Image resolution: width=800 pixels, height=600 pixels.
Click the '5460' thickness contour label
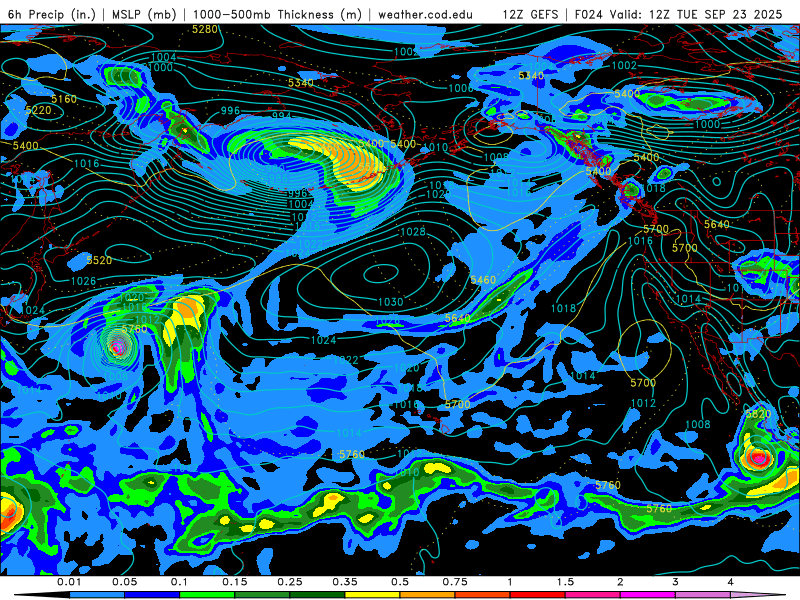(483, 280)
